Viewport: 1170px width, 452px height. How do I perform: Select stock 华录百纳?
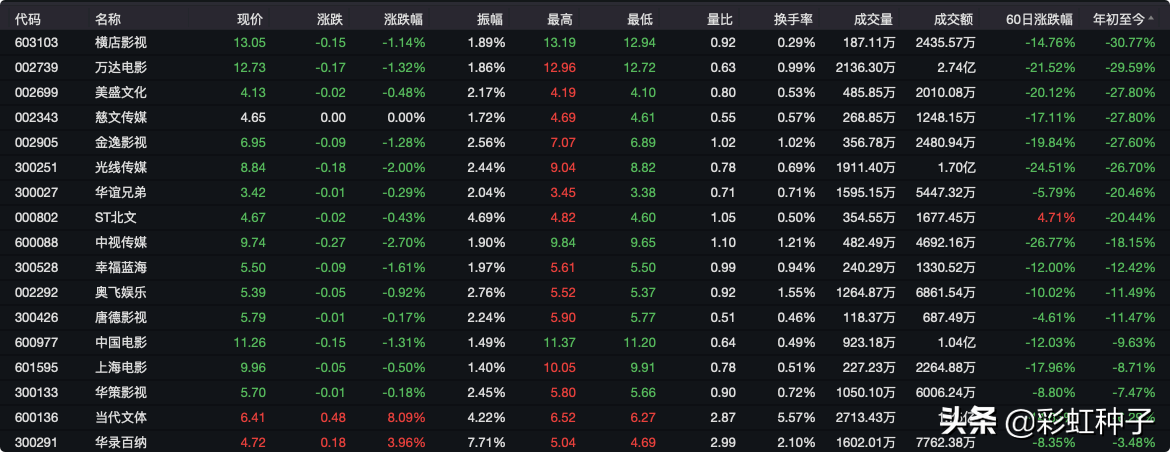121,442
